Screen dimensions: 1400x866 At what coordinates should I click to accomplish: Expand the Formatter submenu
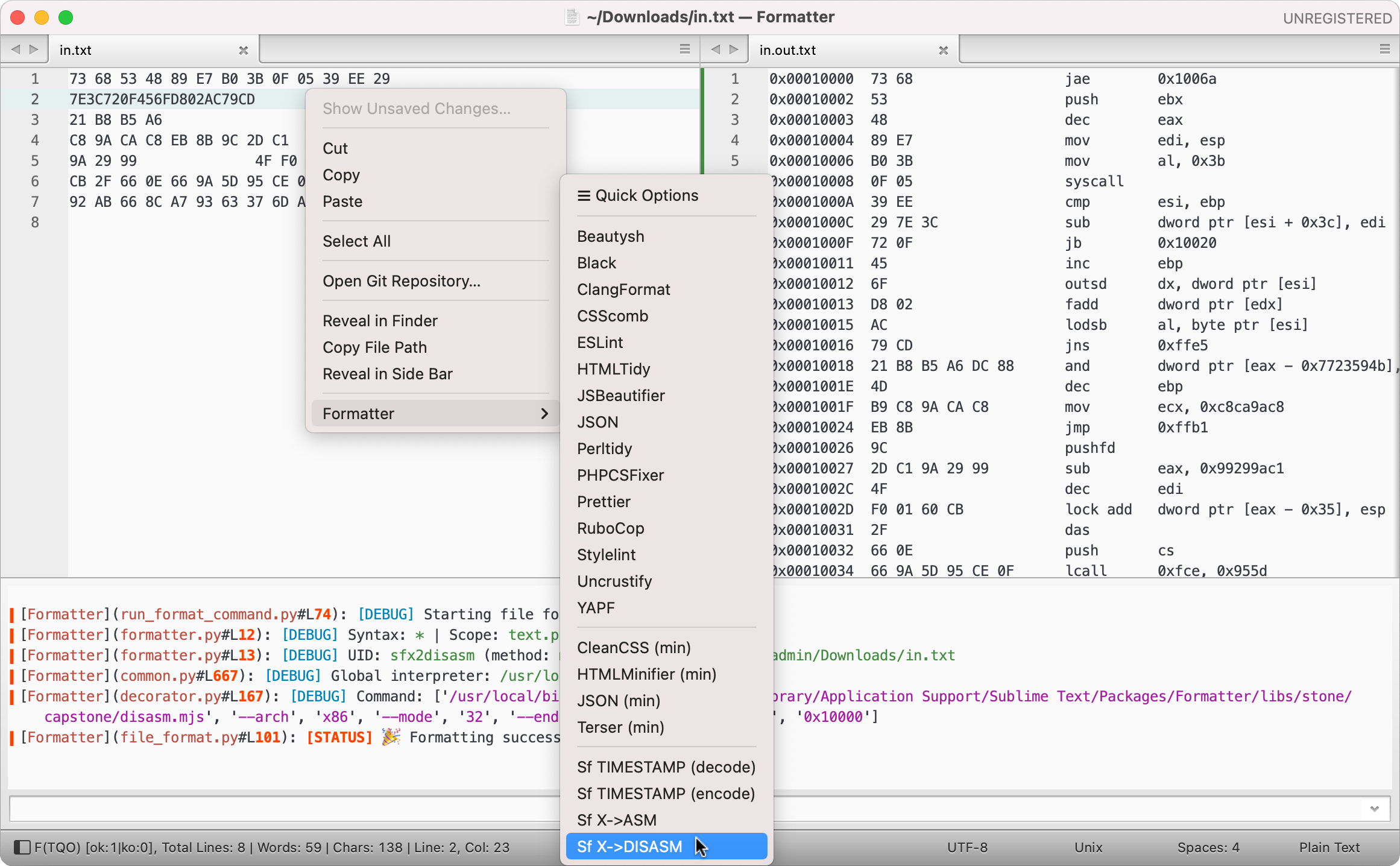[x=434, y=414]
